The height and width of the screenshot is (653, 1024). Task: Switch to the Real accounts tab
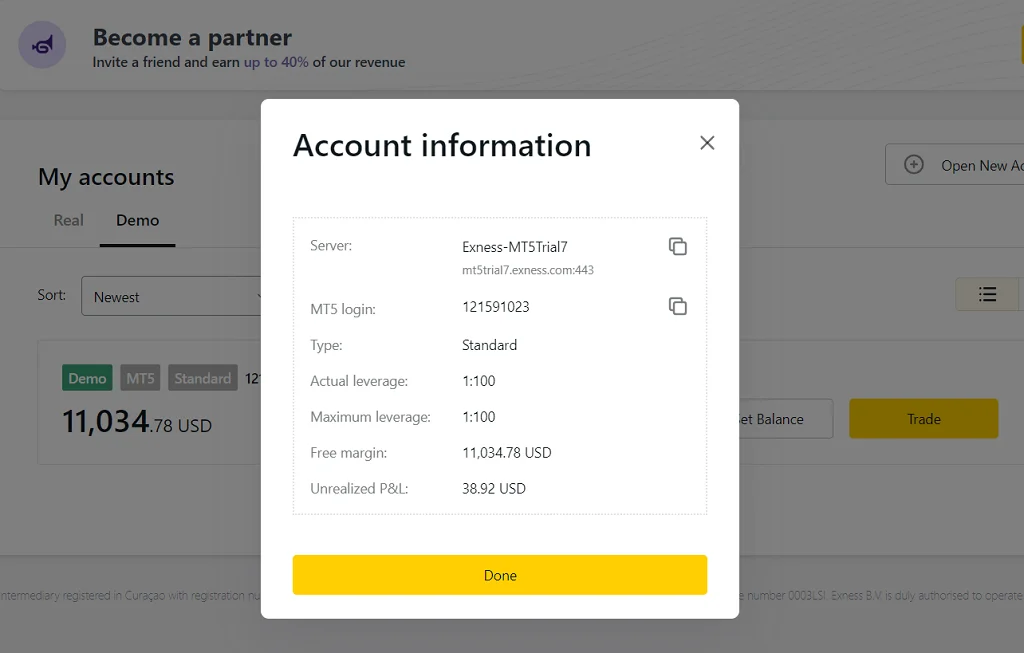pyautogui.click(x=68, y=220)
